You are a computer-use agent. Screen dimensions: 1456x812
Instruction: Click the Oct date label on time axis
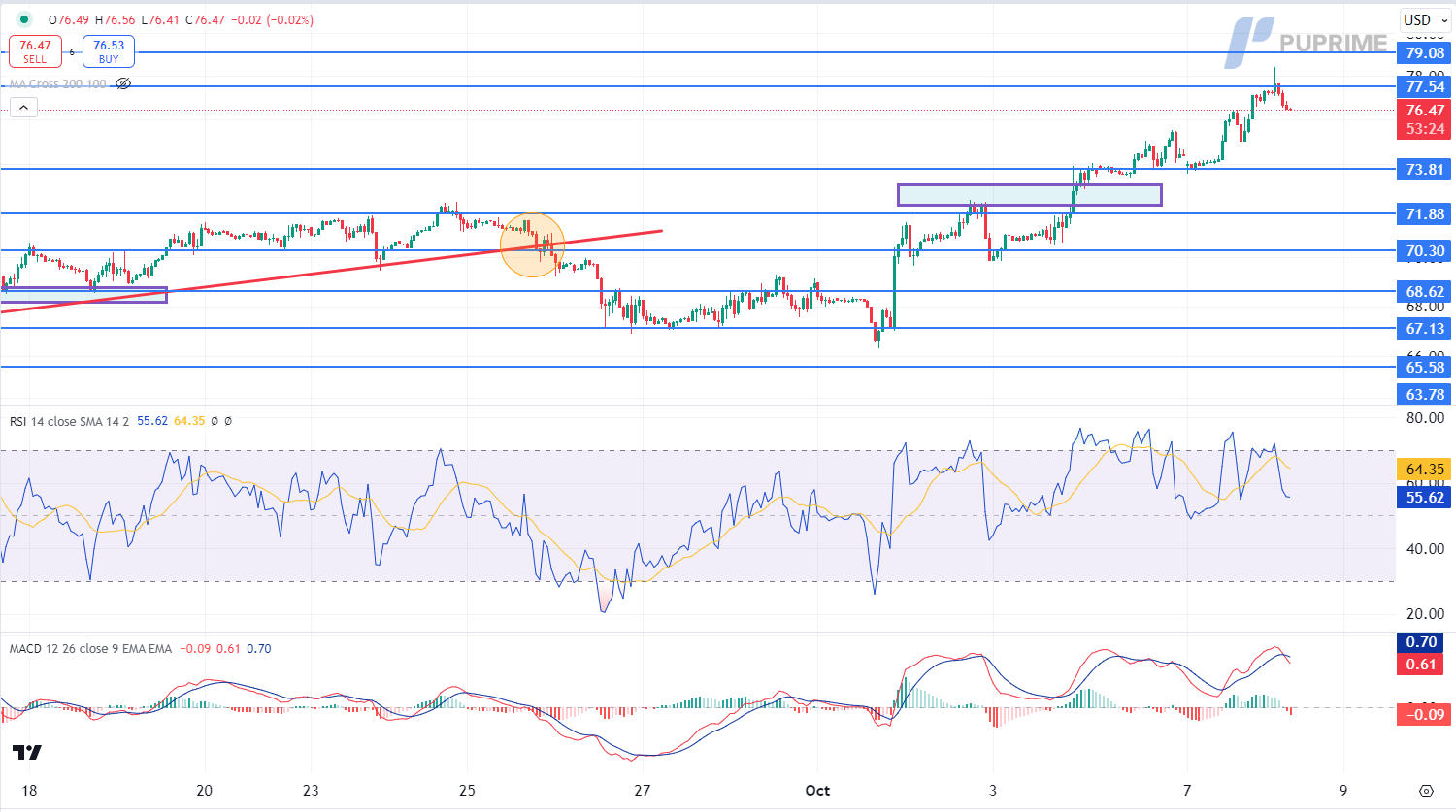(x=817, y=791)
